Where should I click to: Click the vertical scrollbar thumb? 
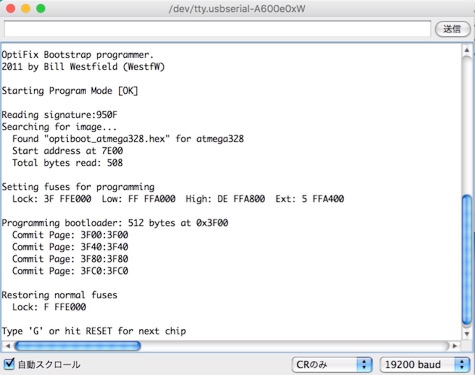coord(467,260)
